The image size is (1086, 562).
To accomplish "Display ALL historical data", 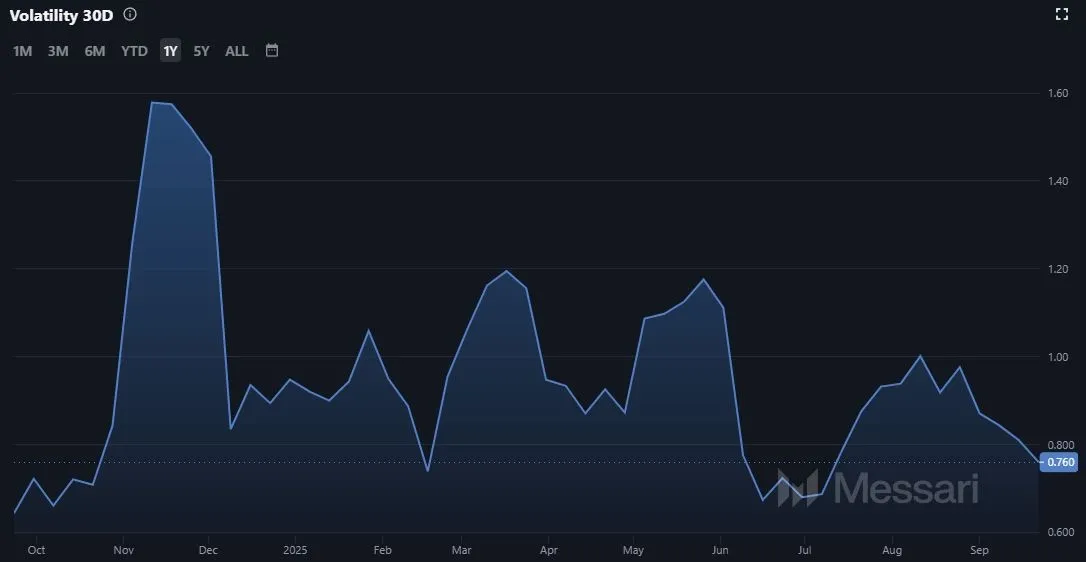I will (237, 51).
